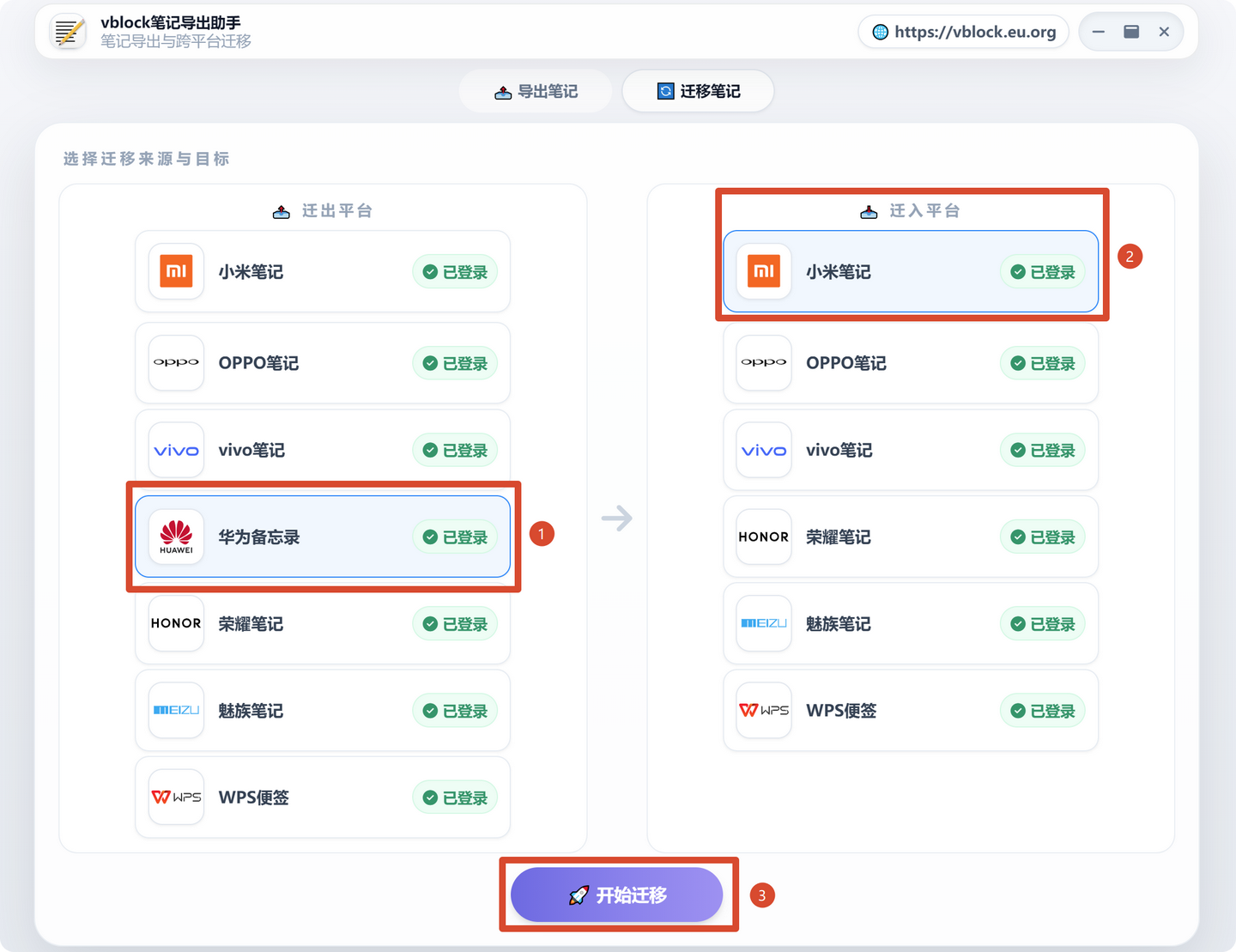The image size is (1236, 952).
Task: Click the MEIZU logo in the 迁入平台 list
Action: [x=764, y=623]
